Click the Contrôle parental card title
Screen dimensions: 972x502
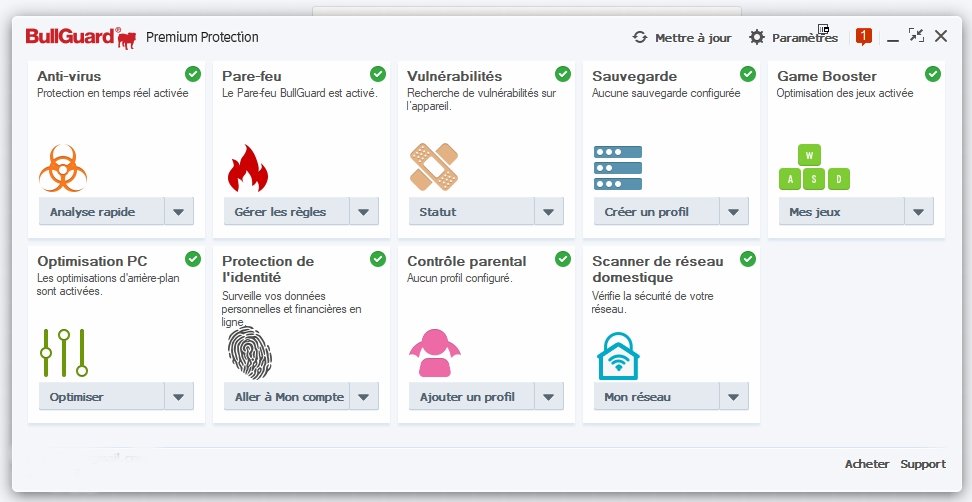[466, 261]
